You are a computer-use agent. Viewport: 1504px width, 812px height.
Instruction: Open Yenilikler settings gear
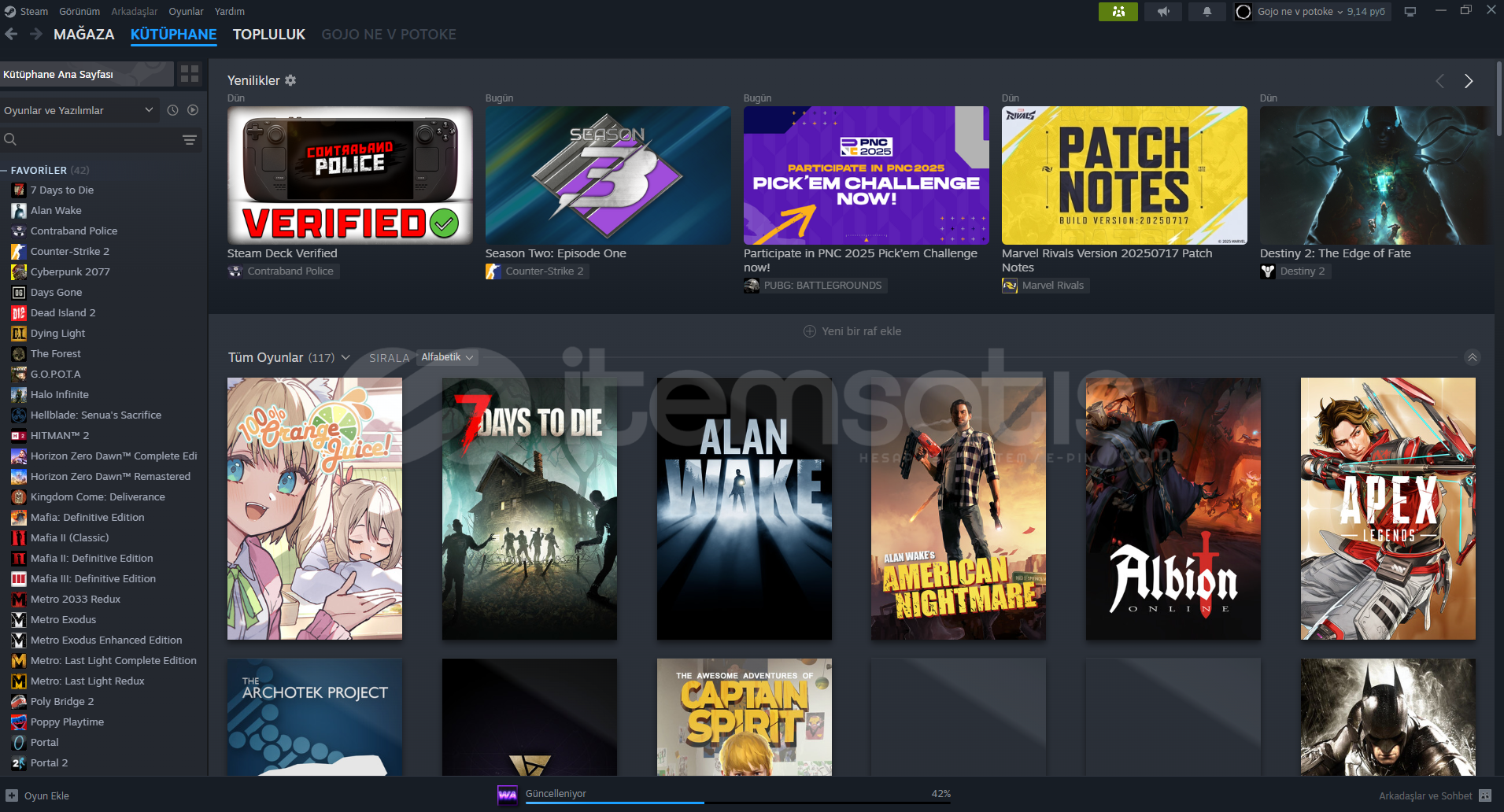290,80
